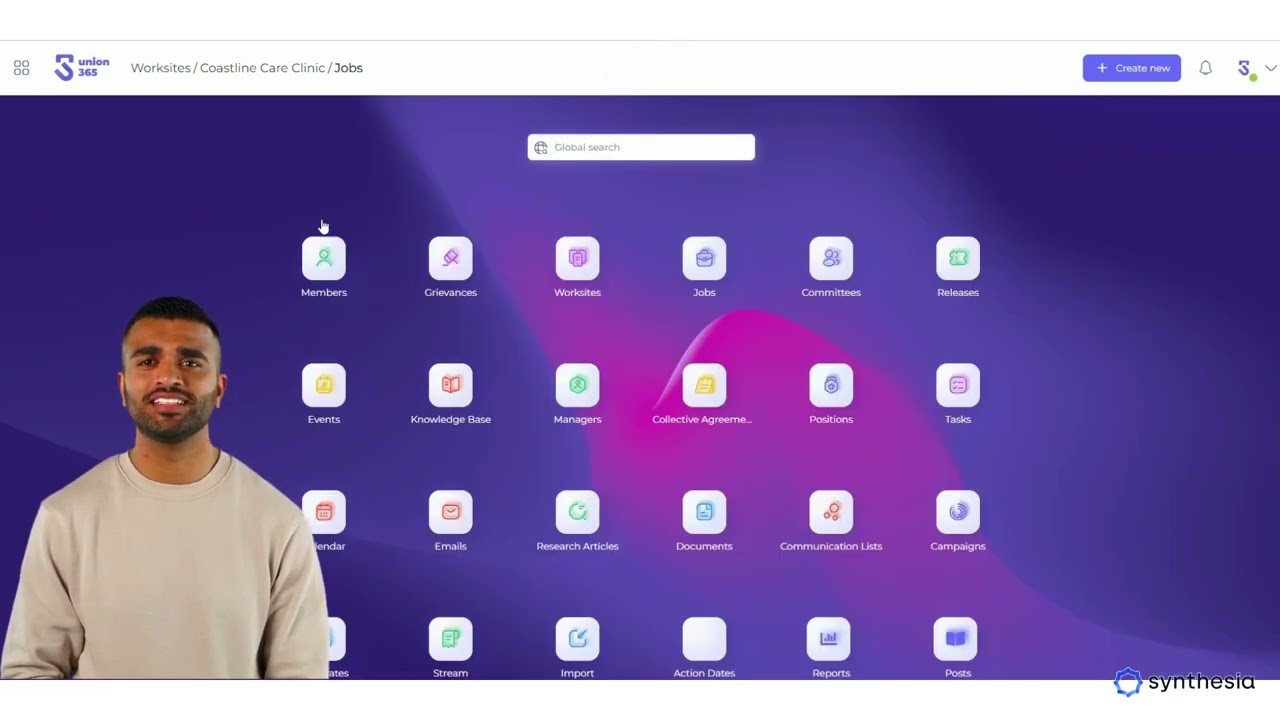Open the Posts app
The width and height of the screenshot is (1280, 720).
(955, 640)
